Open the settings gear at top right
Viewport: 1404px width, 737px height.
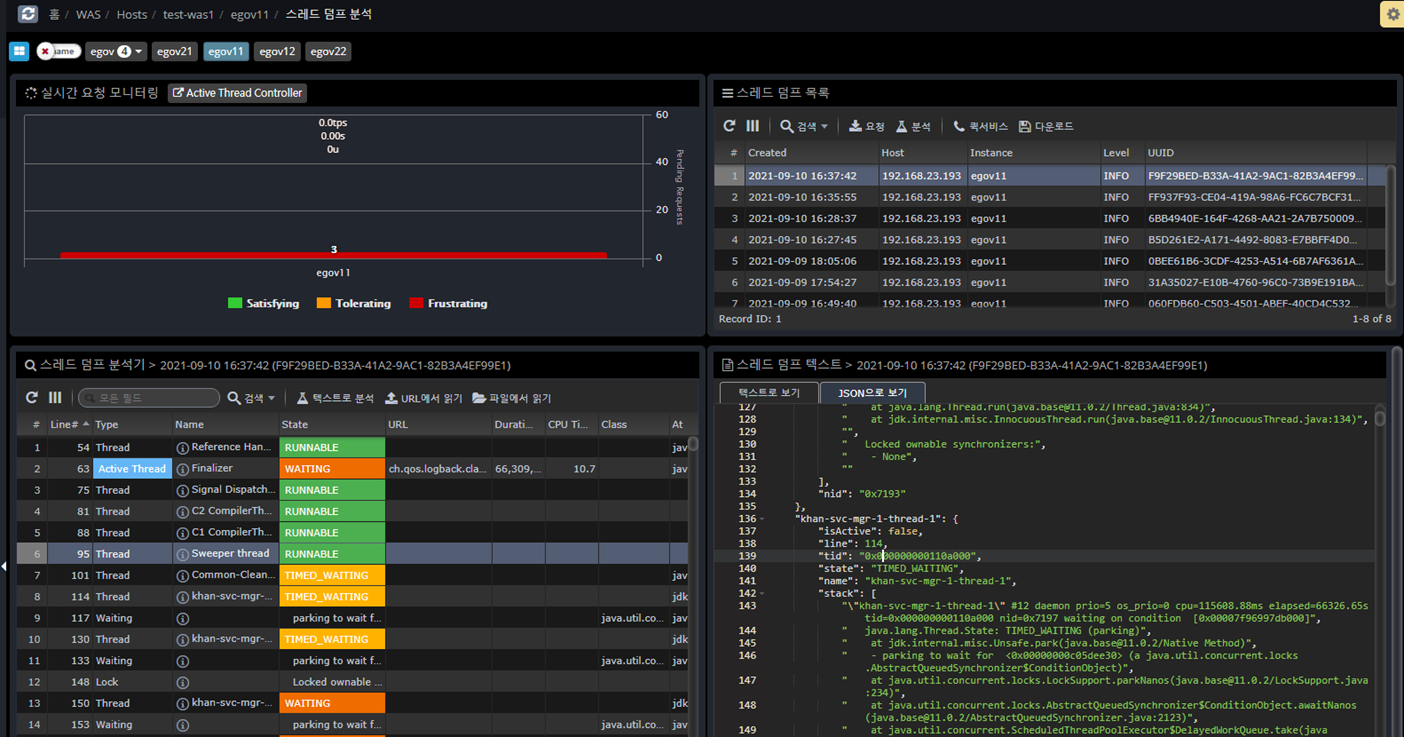pyautogui.click(x=1392, y=14)
